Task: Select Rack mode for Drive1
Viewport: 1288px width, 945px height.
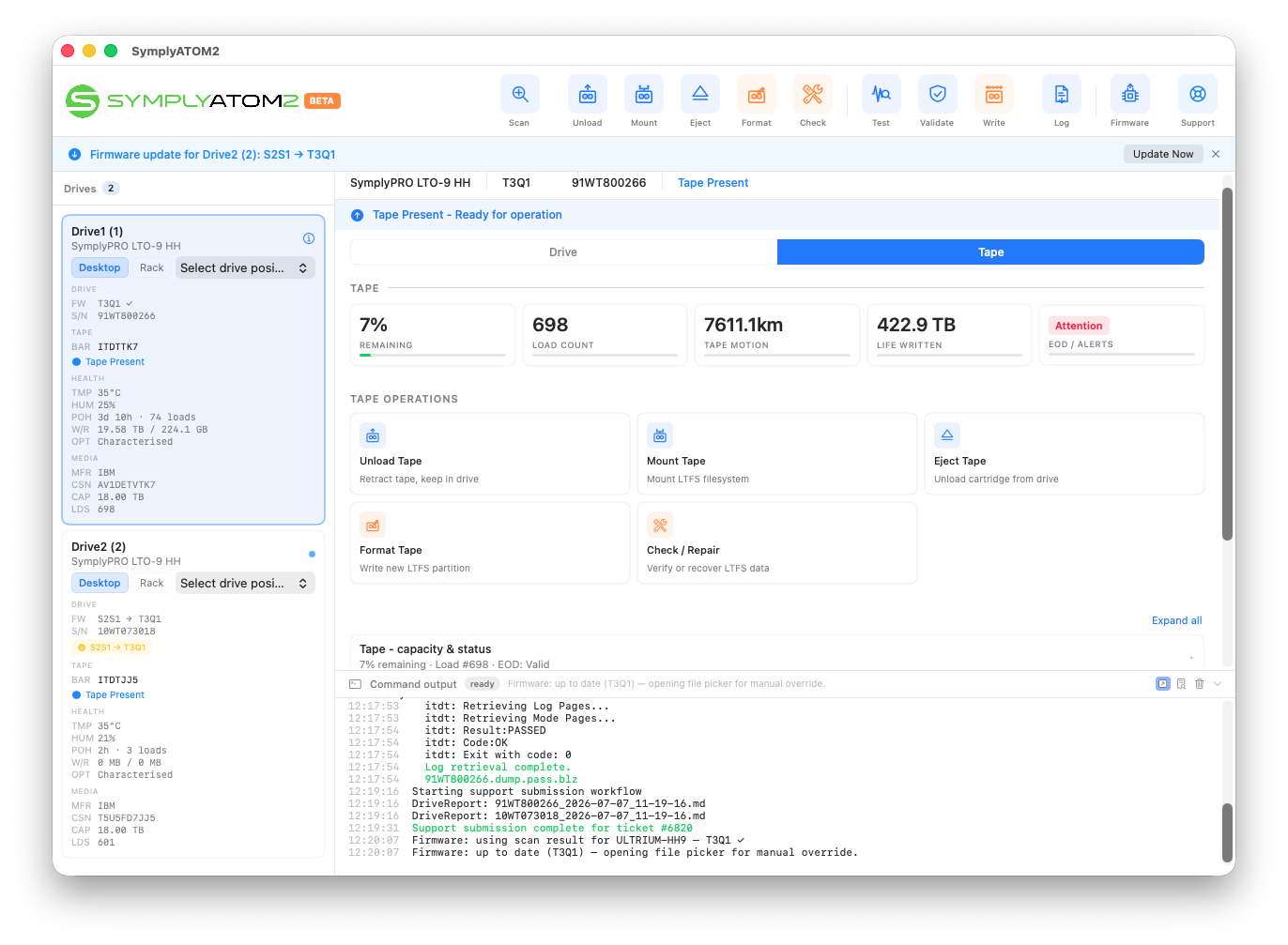Action: tap(151, 267)
